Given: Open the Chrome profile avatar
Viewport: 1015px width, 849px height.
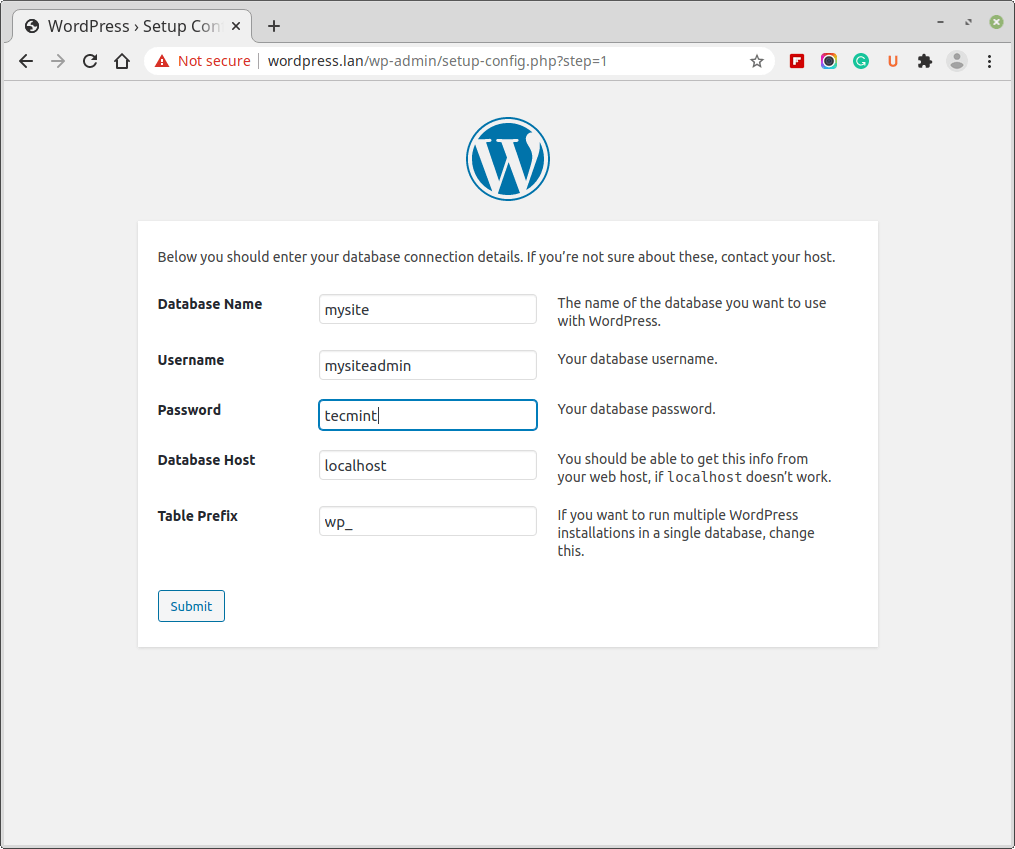Looking at the screenshot, I should click(x=957, y=61).
